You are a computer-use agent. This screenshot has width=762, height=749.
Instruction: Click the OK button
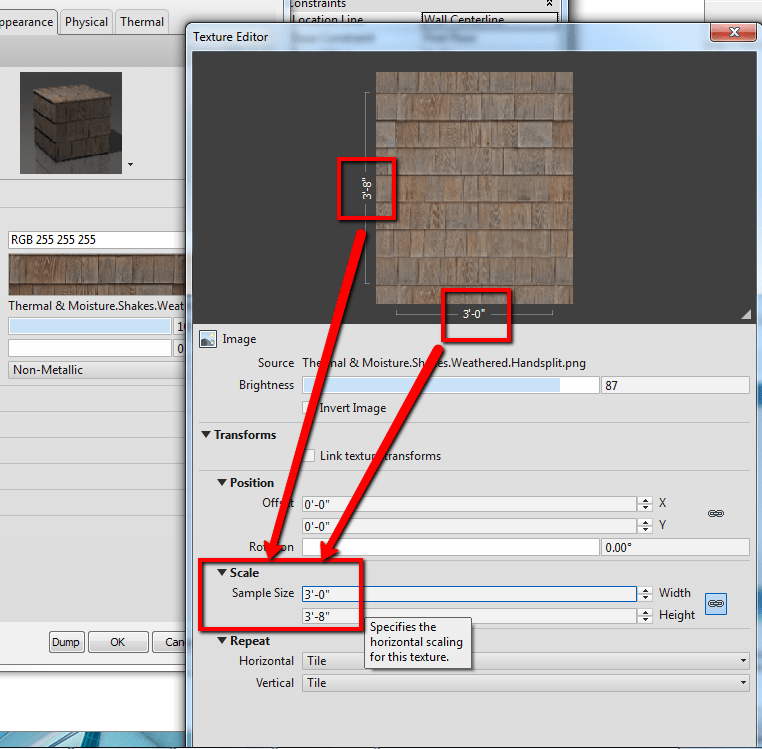pos(118,642)
